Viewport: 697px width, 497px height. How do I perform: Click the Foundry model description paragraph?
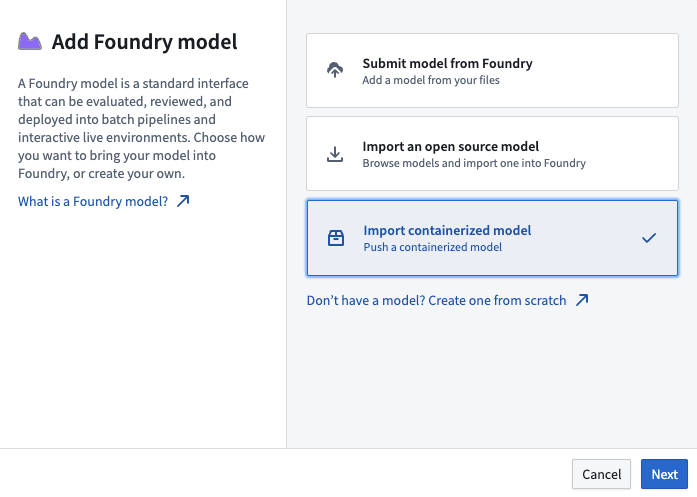[x=141, y=128]
